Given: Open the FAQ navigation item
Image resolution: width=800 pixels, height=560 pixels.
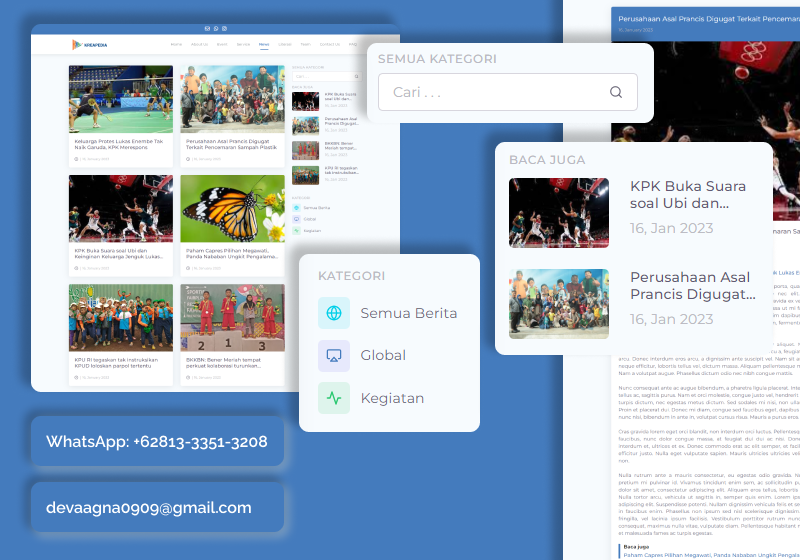Looking at the screenshot, I should [x=353, y=44].
